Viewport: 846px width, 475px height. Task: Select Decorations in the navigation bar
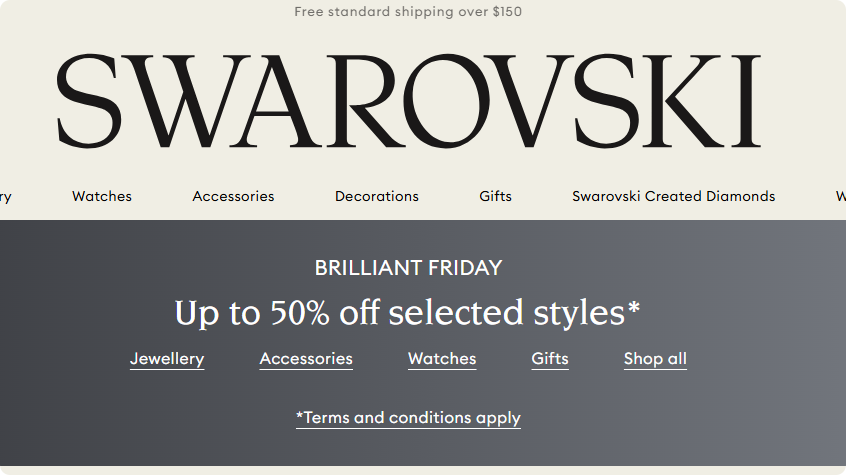(x=377, y=197)
